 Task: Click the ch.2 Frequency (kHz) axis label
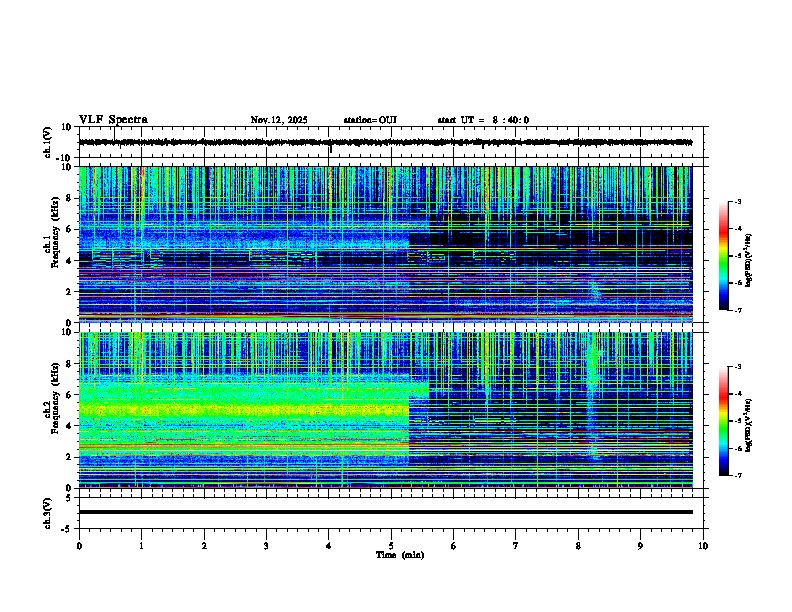(52, 398)
